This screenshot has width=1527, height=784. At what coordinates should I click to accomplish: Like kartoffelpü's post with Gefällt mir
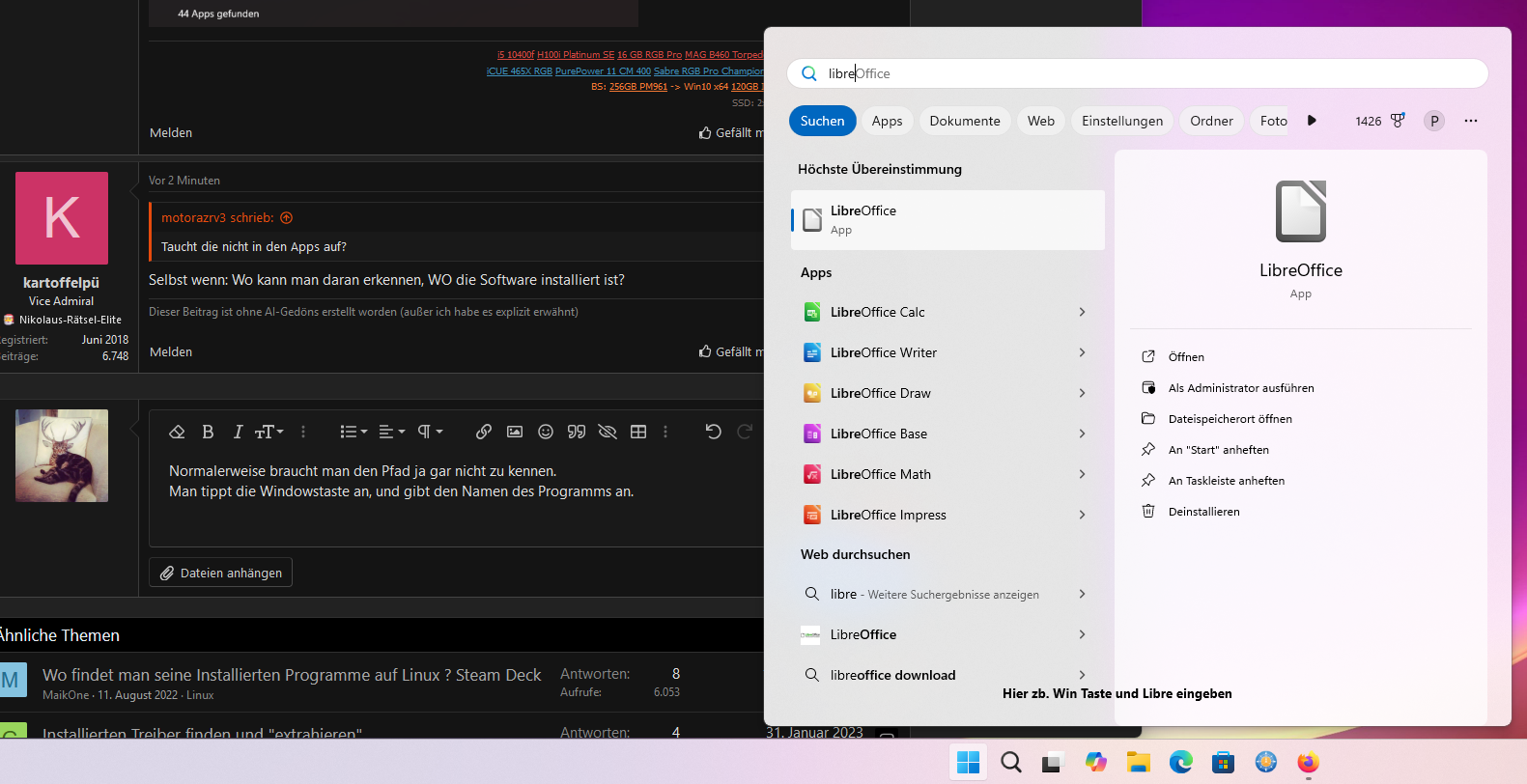[x=731, y=351]
